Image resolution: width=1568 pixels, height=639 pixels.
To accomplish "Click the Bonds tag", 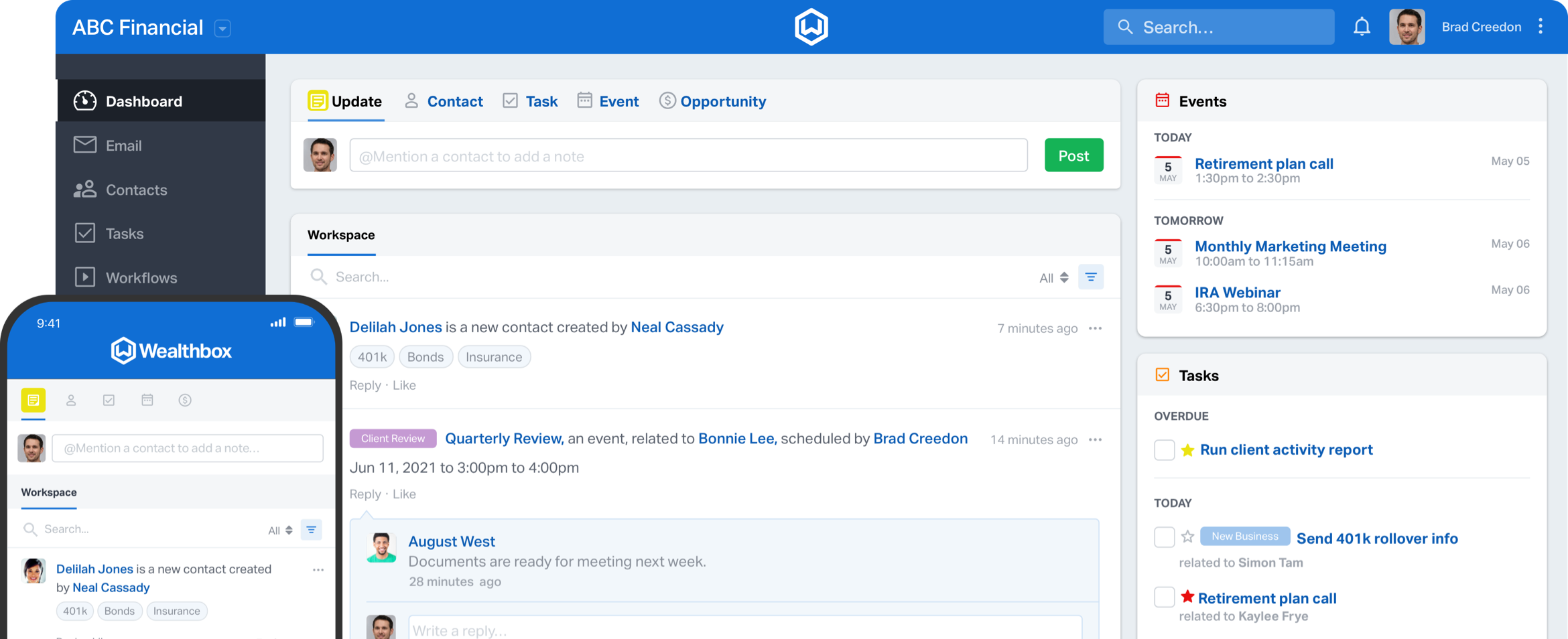I will pos(426,357).
